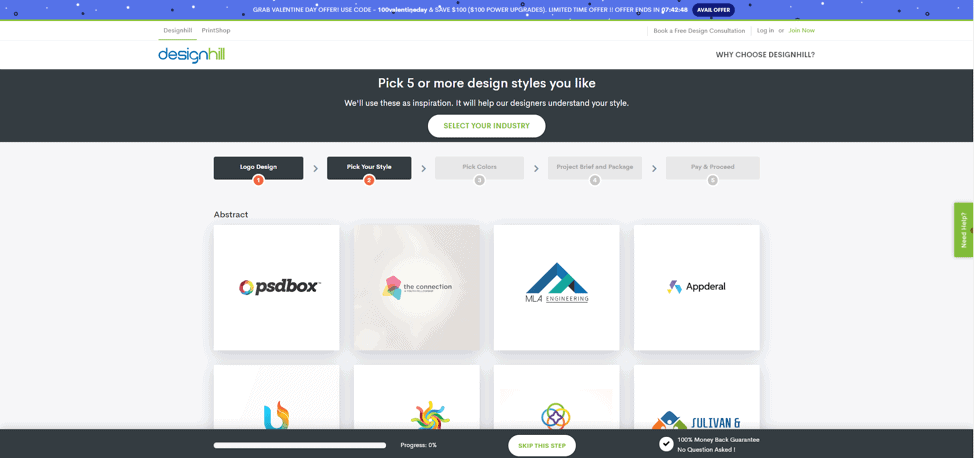Click the chevron before Pay & Proceed step

pos(654,168)
